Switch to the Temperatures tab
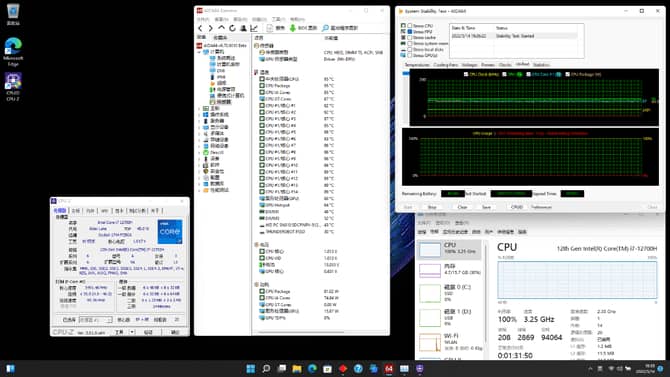The image size is (670, 377). click(x=417, y=65)
